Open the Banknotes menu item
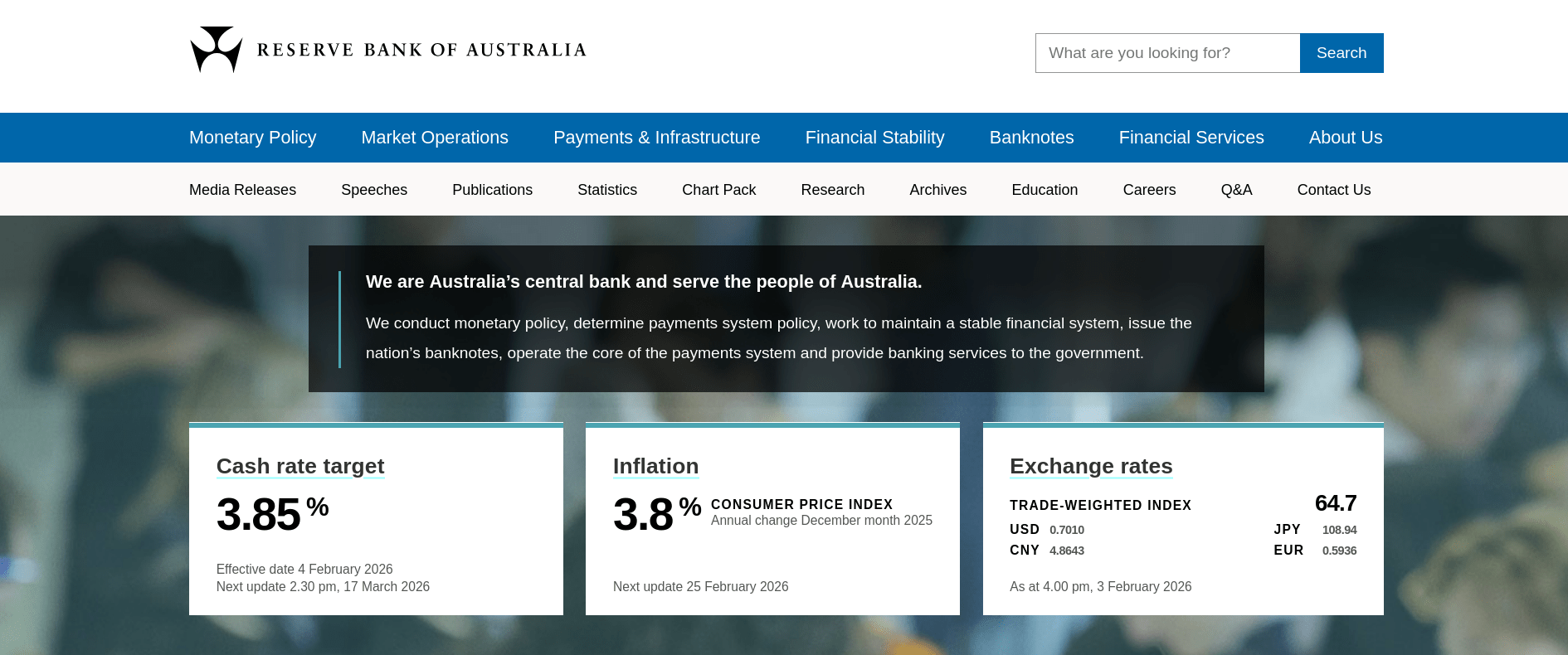 [x=1031, y=138]
